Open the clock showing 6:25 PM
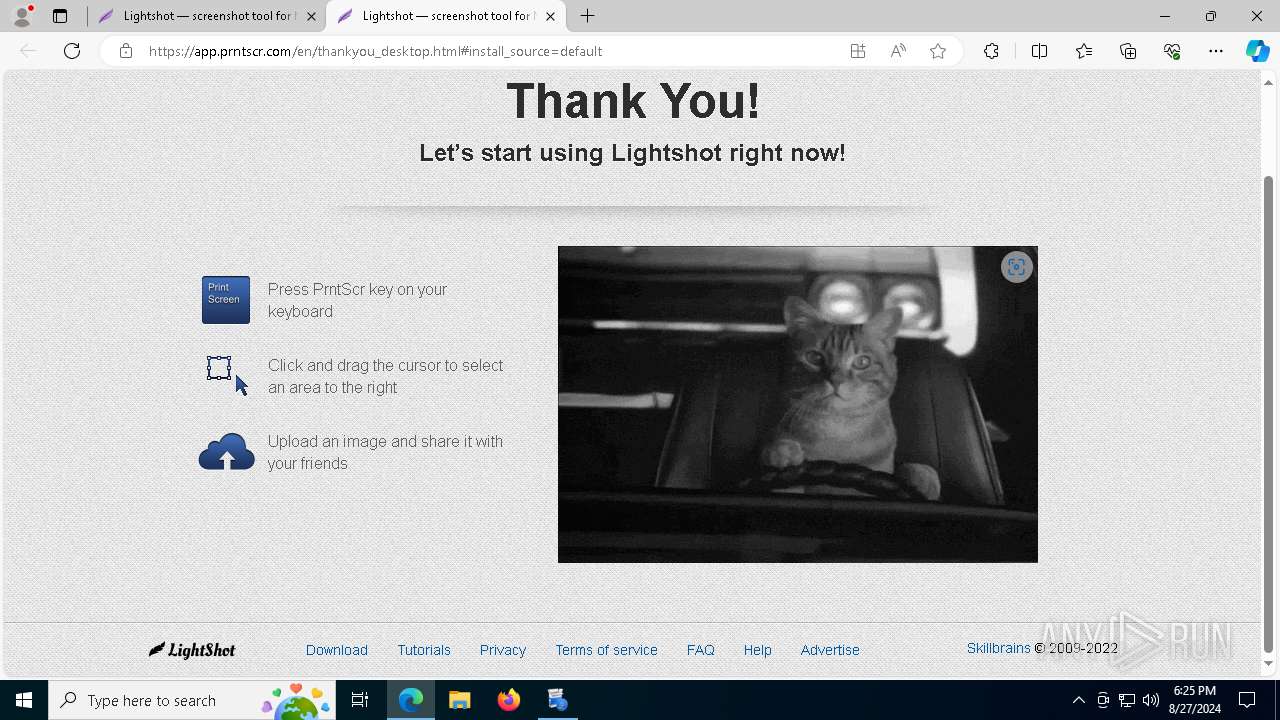The height and width of the screenshot is (720, 1280). 1195,700
